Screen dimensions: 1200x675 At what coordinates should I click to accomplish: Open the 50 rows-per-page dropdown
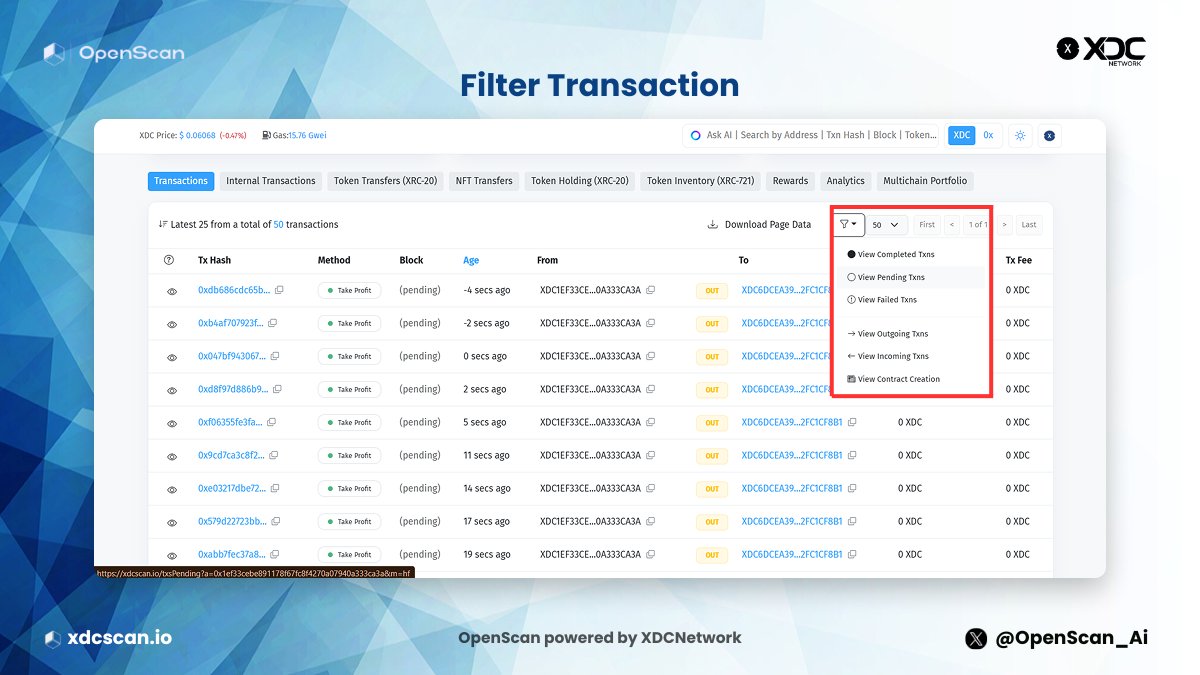coord(886,225)
